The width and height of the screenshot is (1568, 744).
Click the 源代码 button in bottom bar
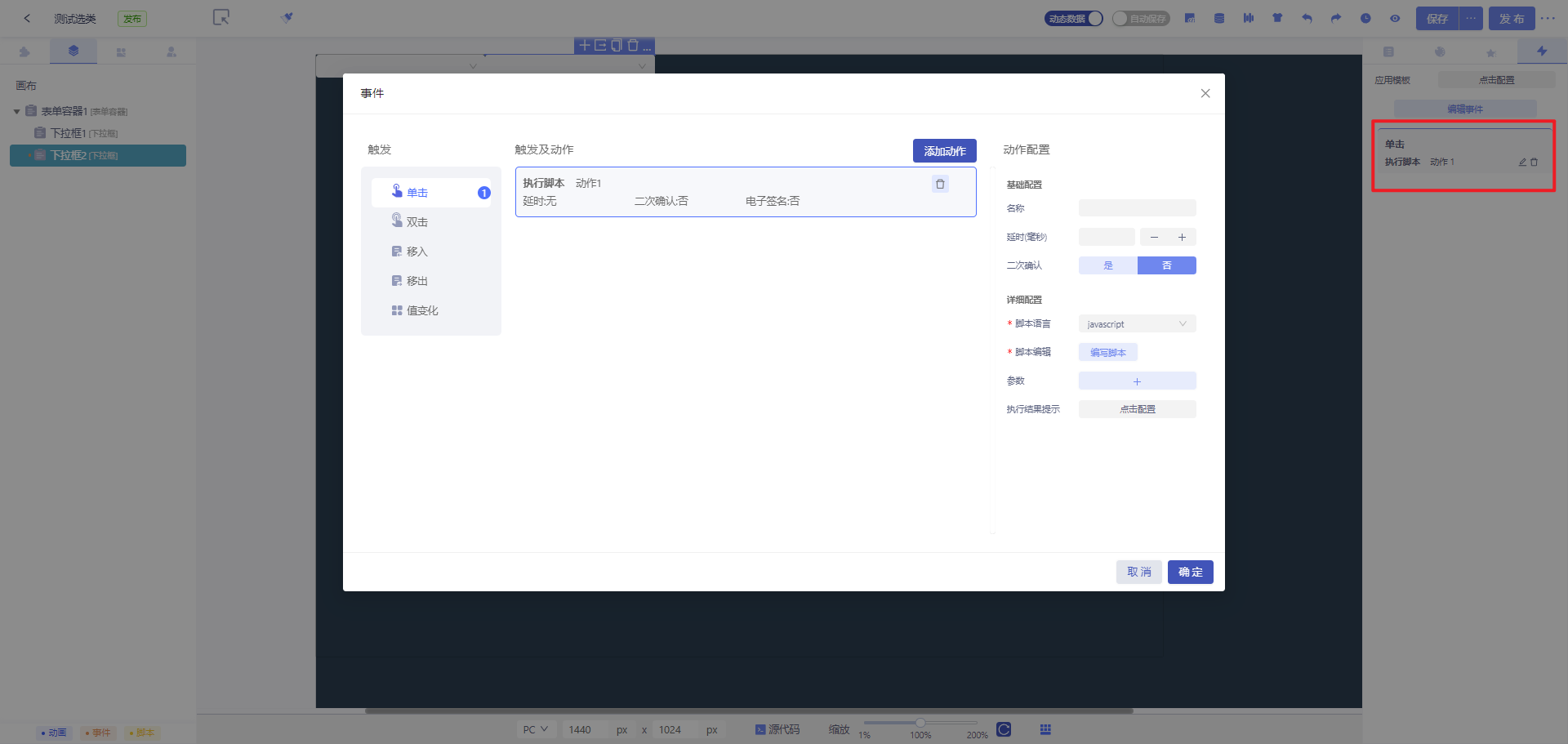777,729
